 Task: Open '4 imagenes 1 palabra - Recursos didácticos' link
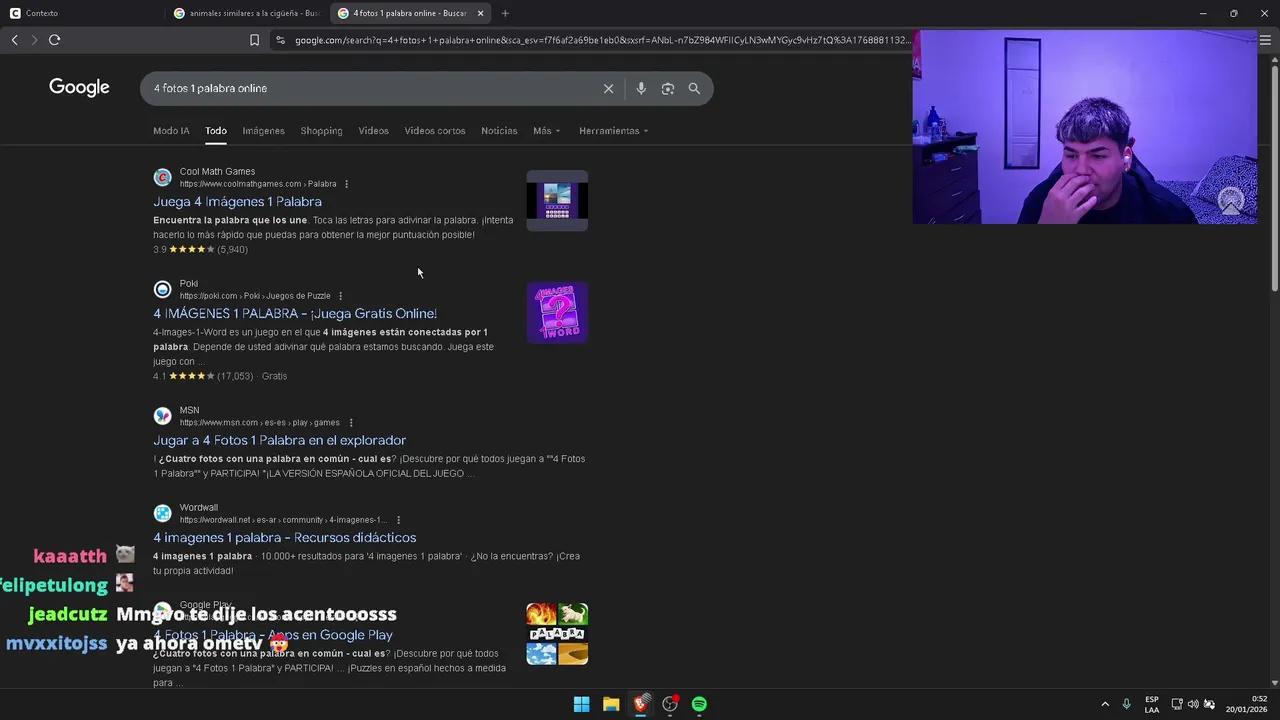tap(284, 538)
